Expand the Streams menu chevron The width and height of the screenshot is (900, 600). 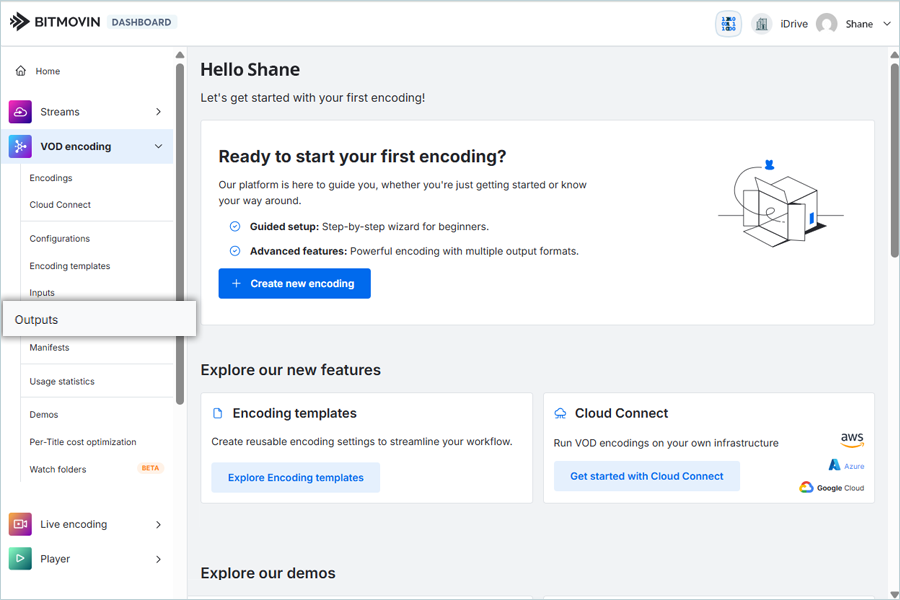(x=158, y=112)
